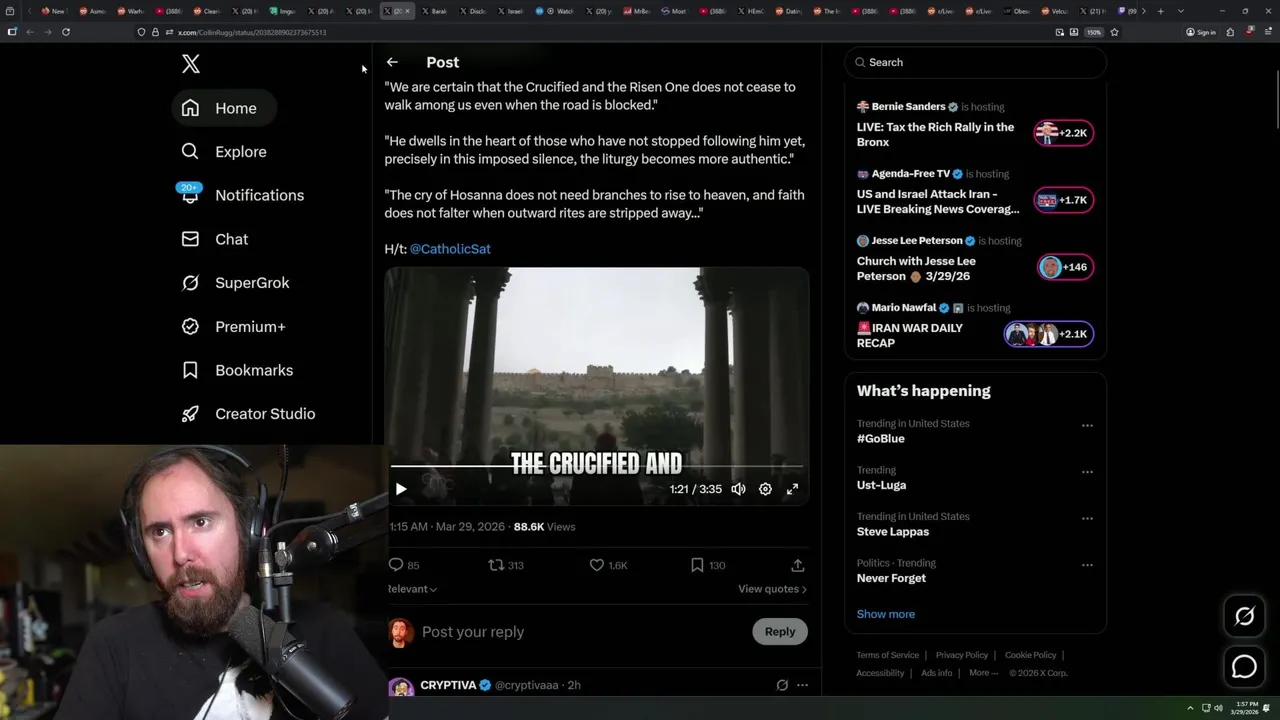Open the Never Forget trend
This screenshot has height=720, width=1280.
pyautogui.click(x=891, y=578)
